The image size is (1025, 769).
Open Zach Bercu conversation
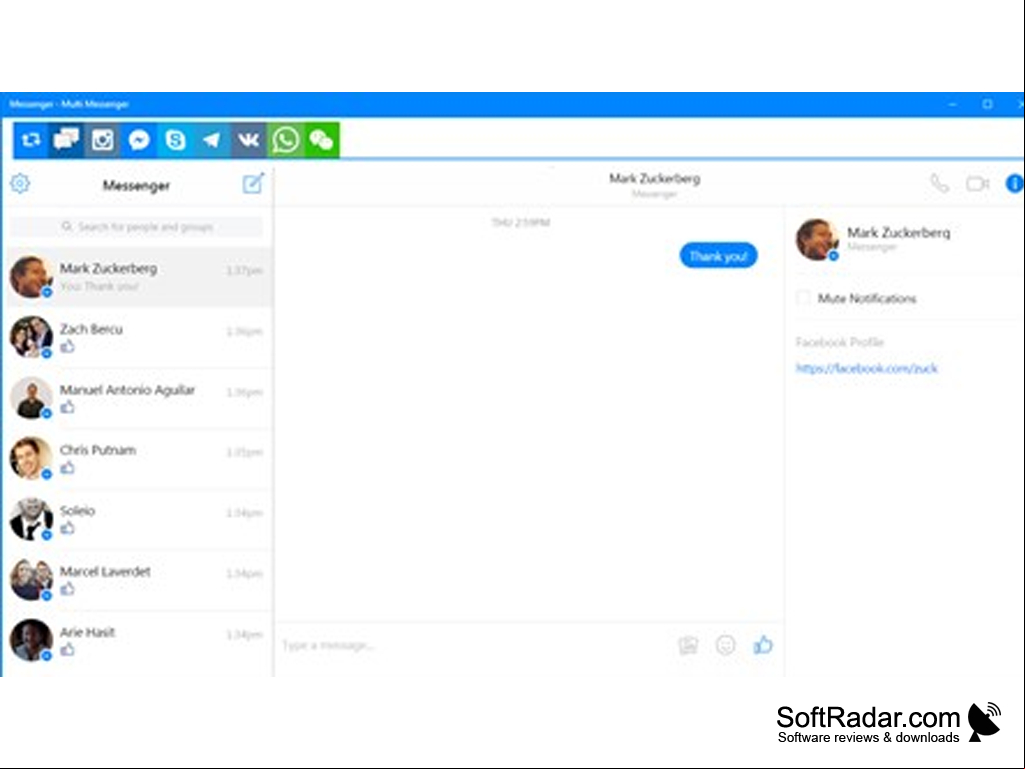point(138,337)
